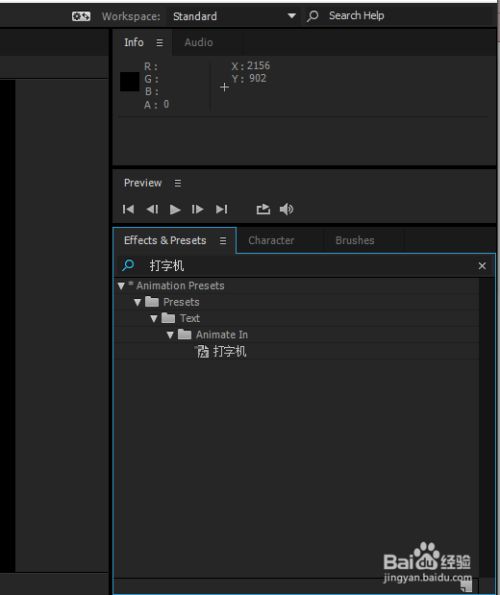
Task: Collapse the Presets folder
Action: click(137, 302)
